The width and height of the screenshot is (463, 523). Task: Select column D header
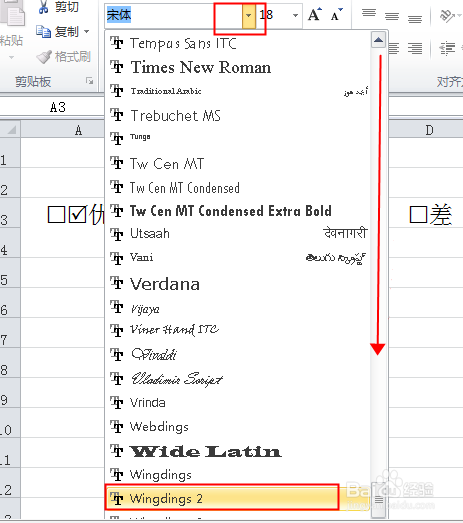pos(426,129)
